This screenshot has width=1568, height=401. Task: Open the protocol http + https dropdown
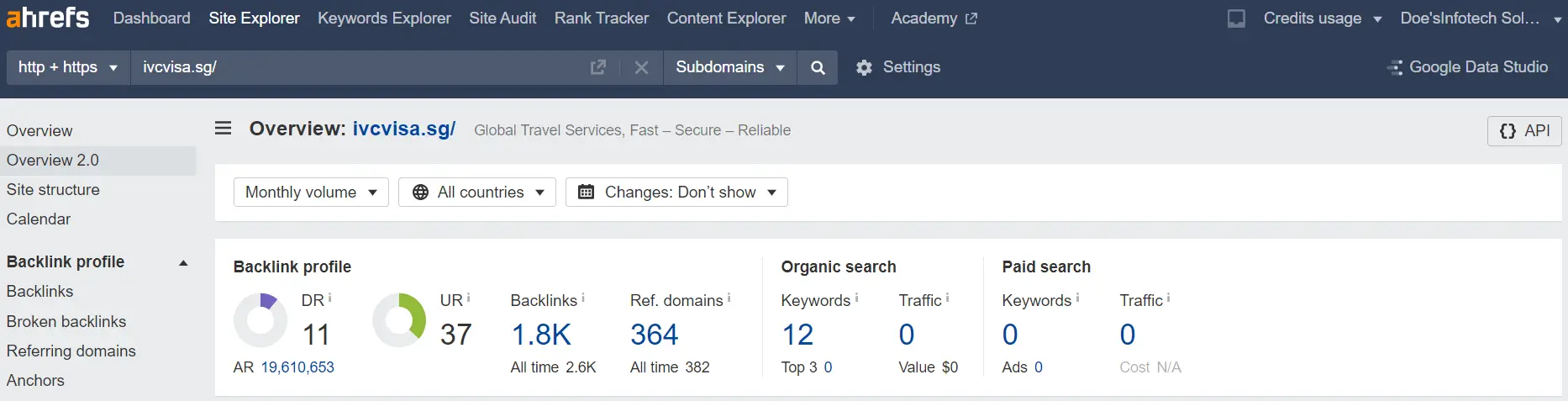coord(68,67)
